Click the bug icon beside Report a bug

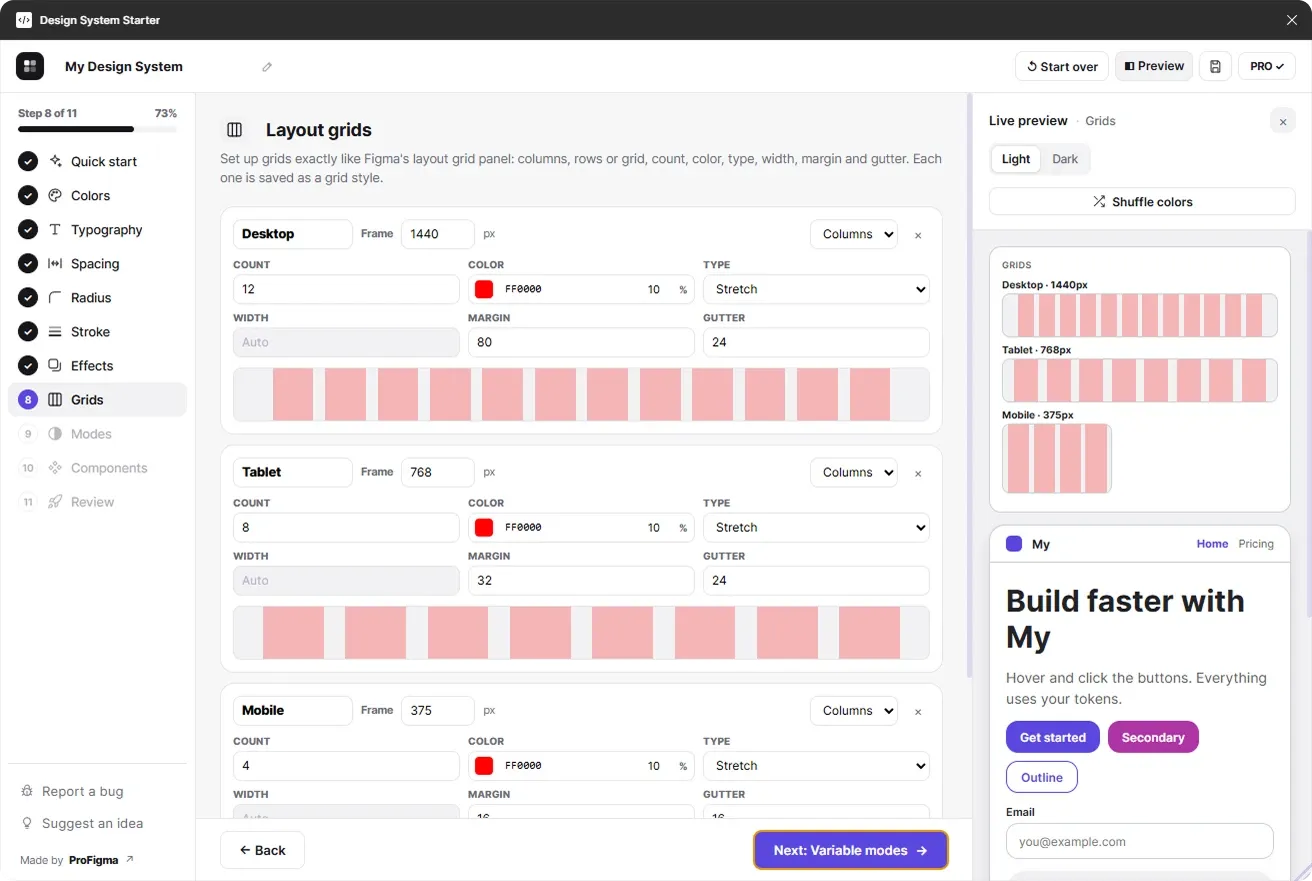(28, 791)
